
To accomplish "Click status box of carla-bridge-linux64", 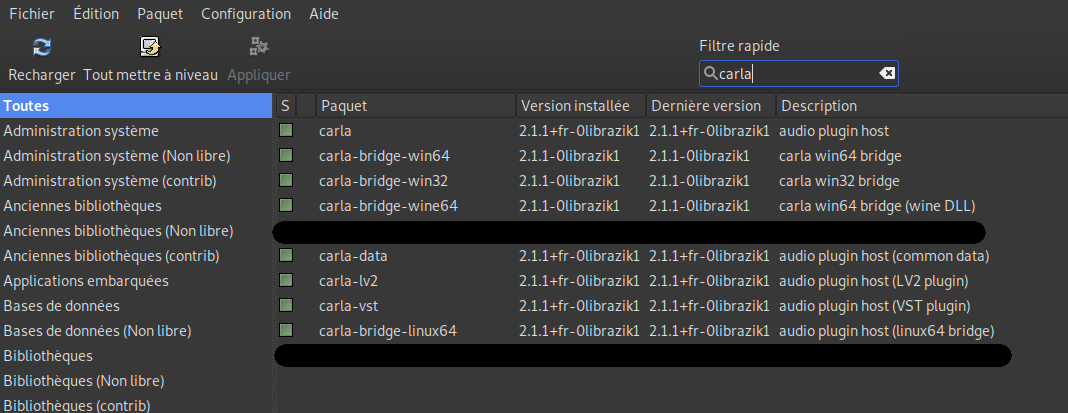I will point(285,331).
